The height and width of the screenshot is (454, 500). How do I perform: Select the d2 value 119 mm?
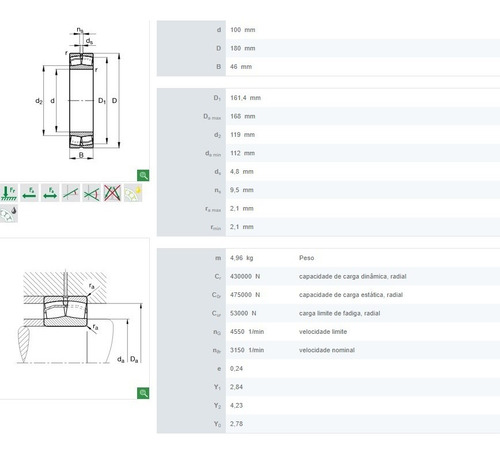(x=243, y=135)
